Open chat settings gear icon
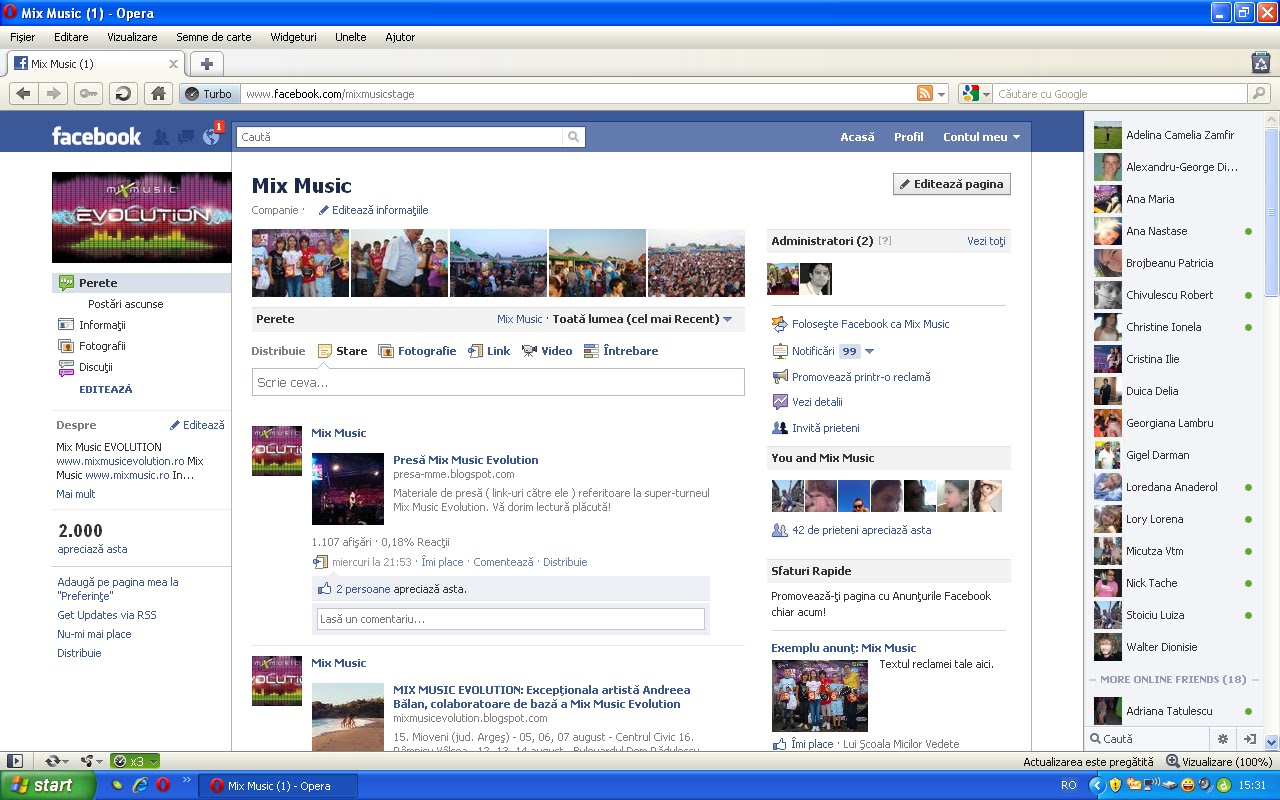This screenshot has height=800, width=1280. point(1222,739)
